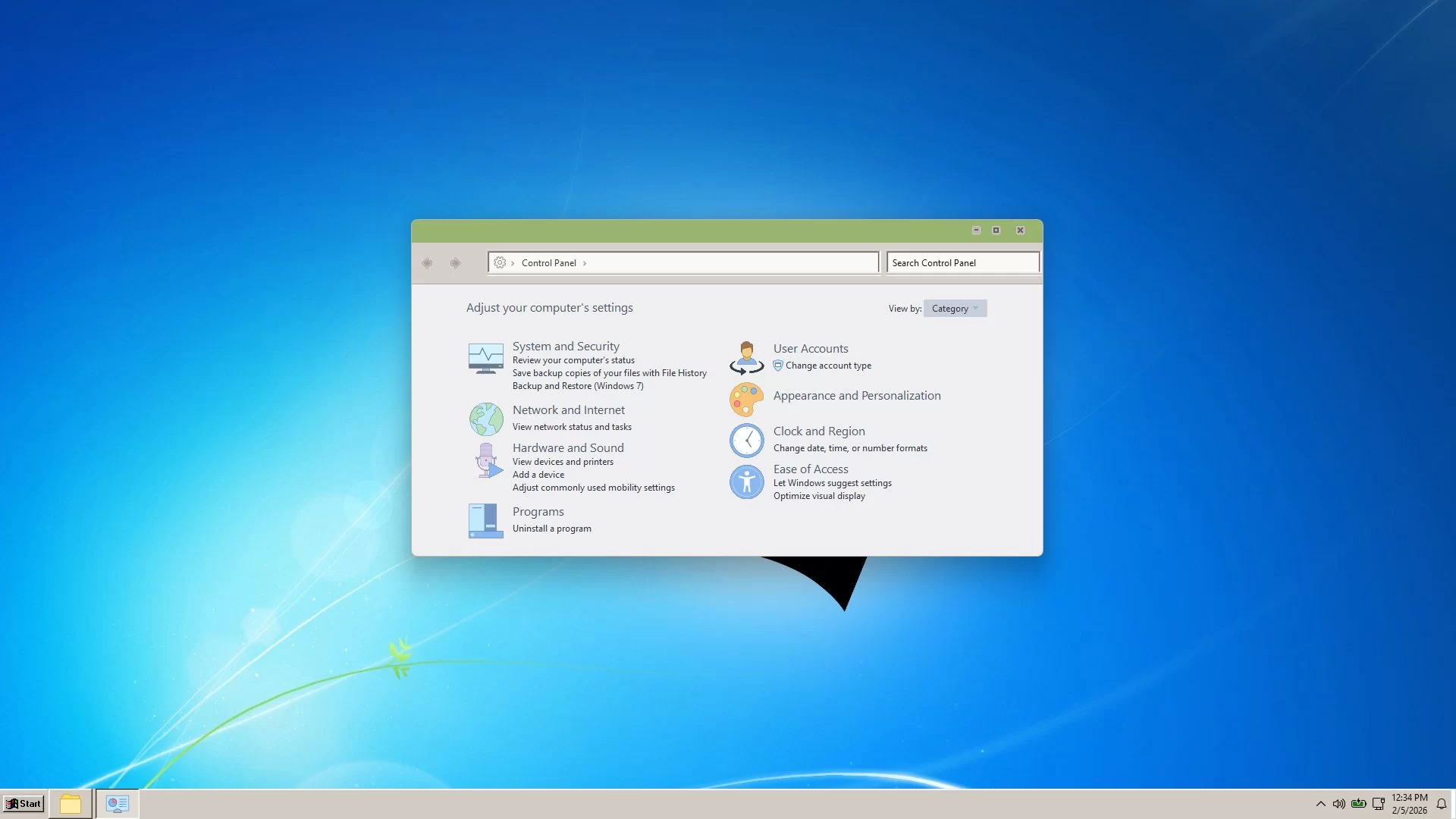The width and height of the screenshot is (1456, 819).
Task: Open the Appearance and Personalization palette icon
Action: [746, 400]
